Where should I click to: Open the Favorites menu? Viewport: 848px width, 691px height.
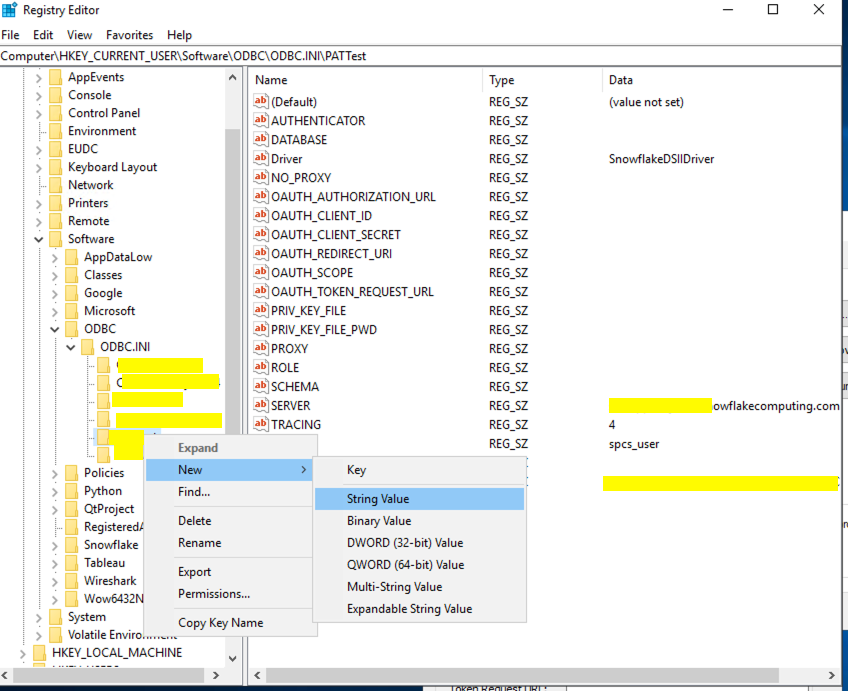(x=129, y=34)
